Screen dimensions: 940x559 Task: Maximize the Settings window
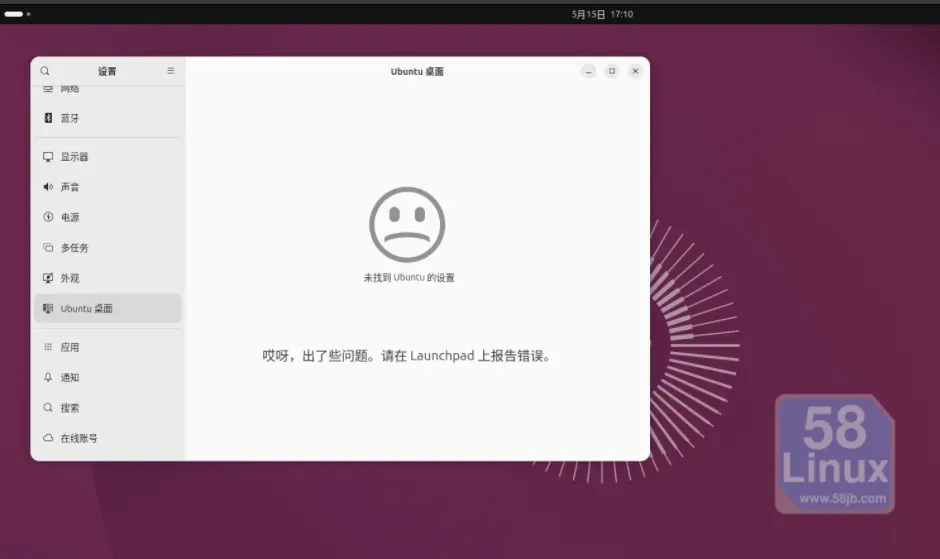pyautogui.click(x=612, y=71)
